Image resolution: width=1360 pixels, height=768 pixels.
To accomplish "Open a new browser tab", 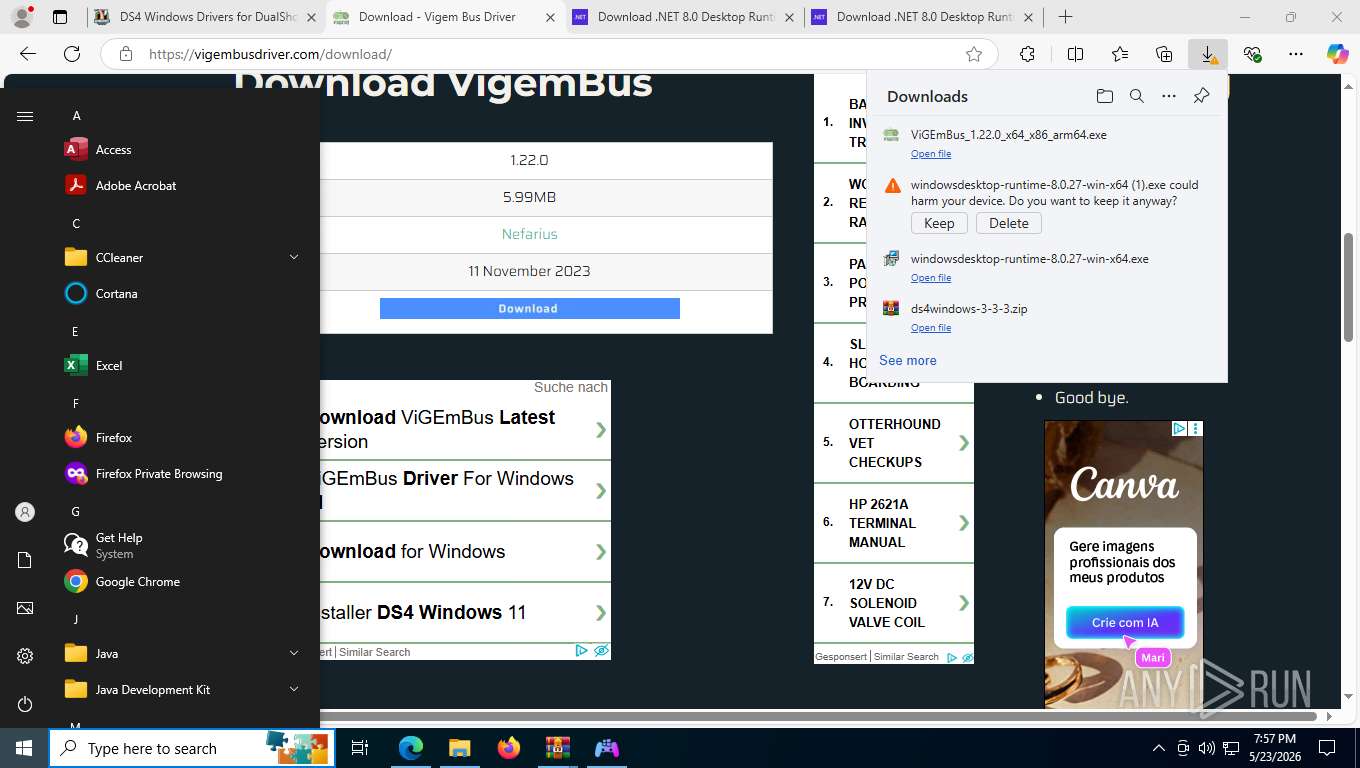I will (1066, 17).
